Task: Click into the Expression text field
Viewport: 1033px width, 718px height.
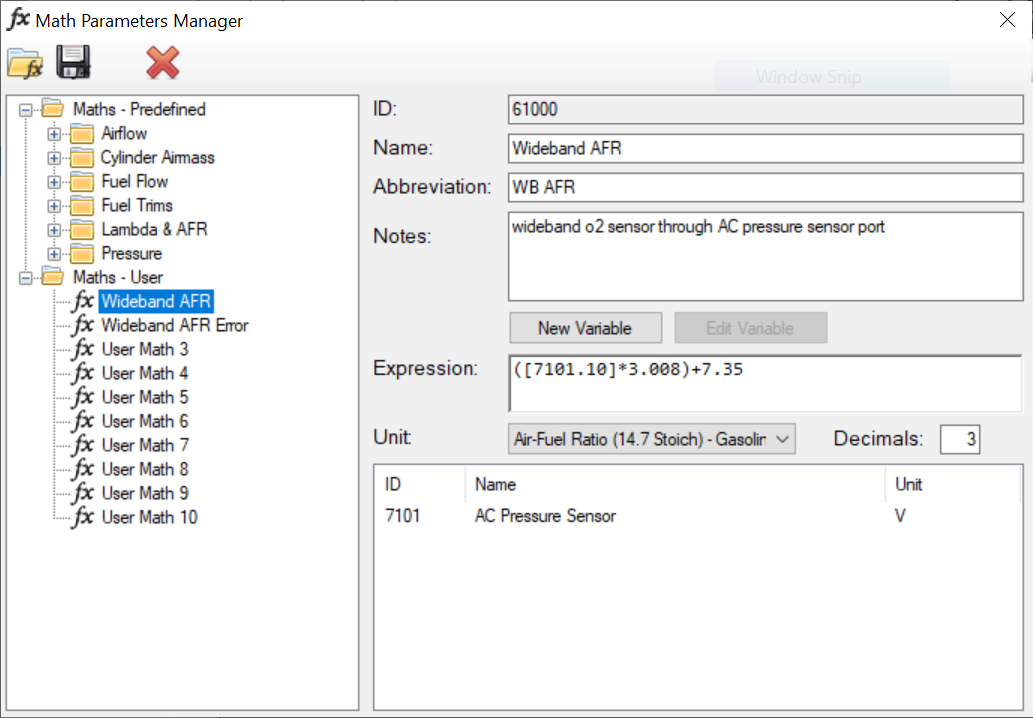Action: click(765, 383)
